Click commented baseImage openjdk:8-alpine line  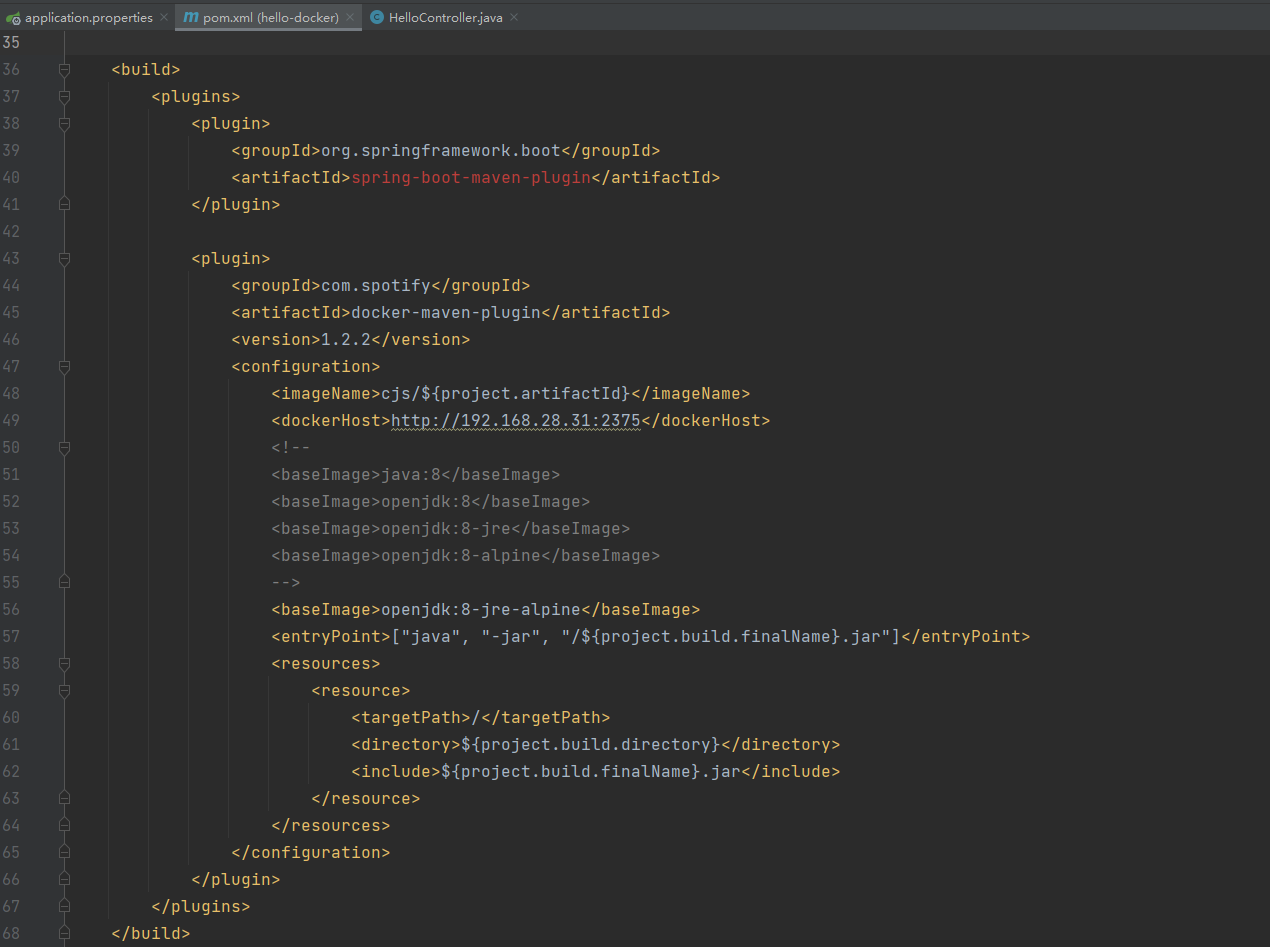(466, 556)
